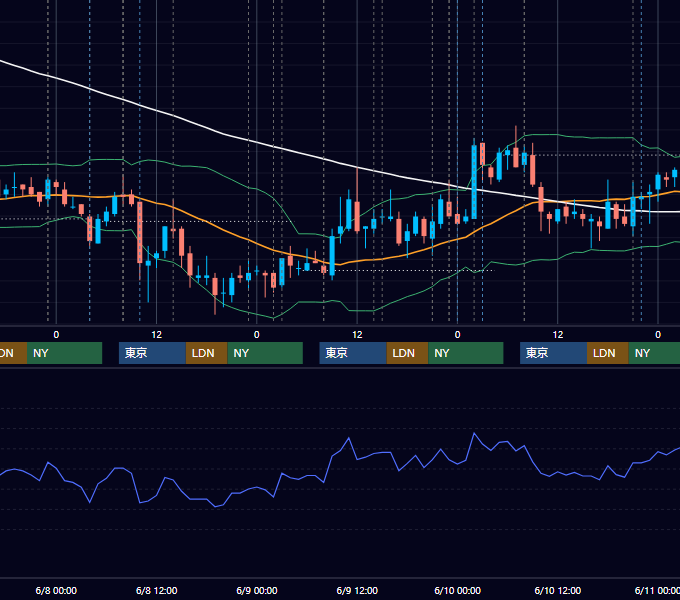Click the hour label 12 above 6/10 12:00
The image size is (680, 600).
[558, 335]
